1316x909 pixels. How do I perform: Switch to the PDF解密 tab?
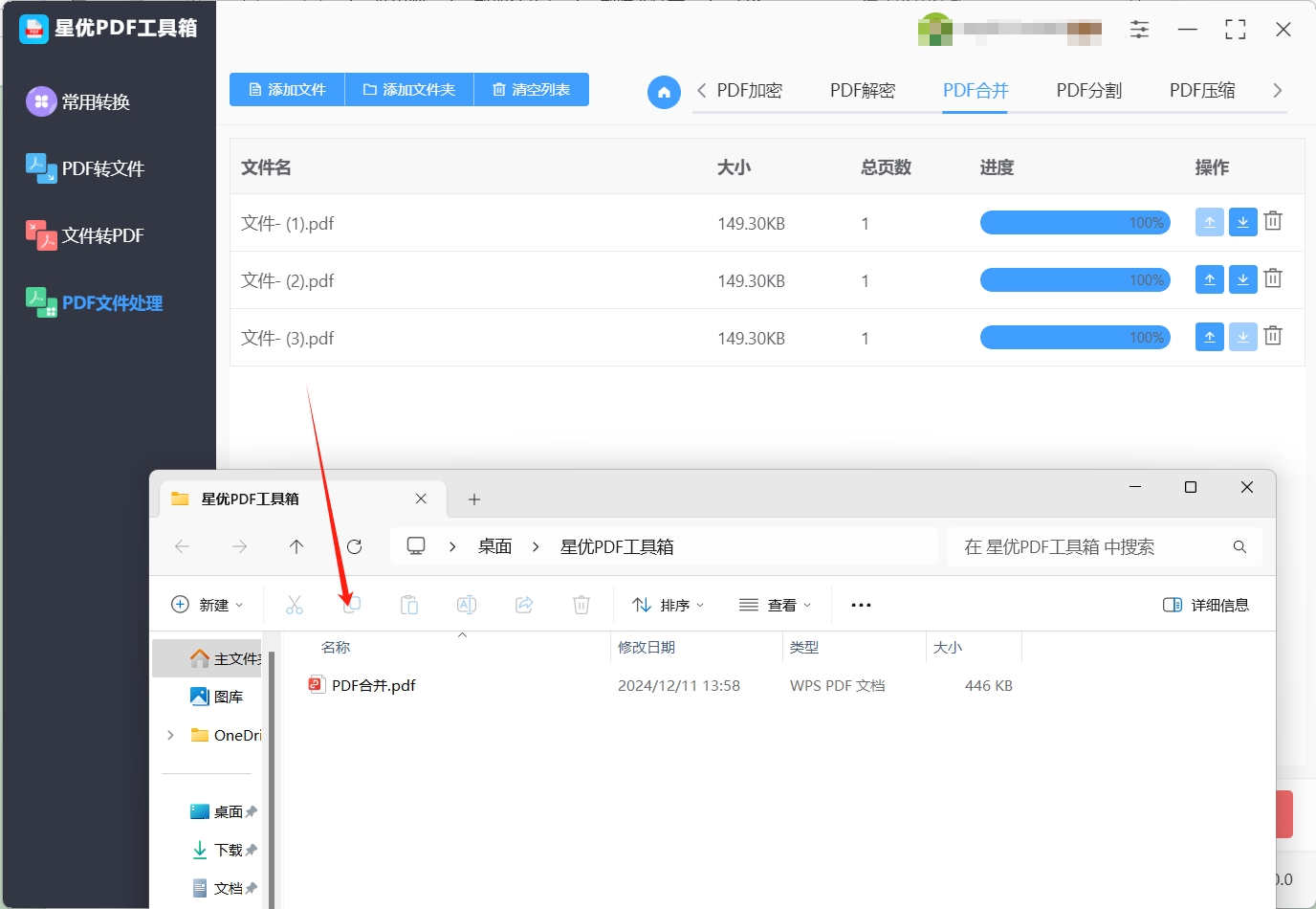(x=863, y=91)
